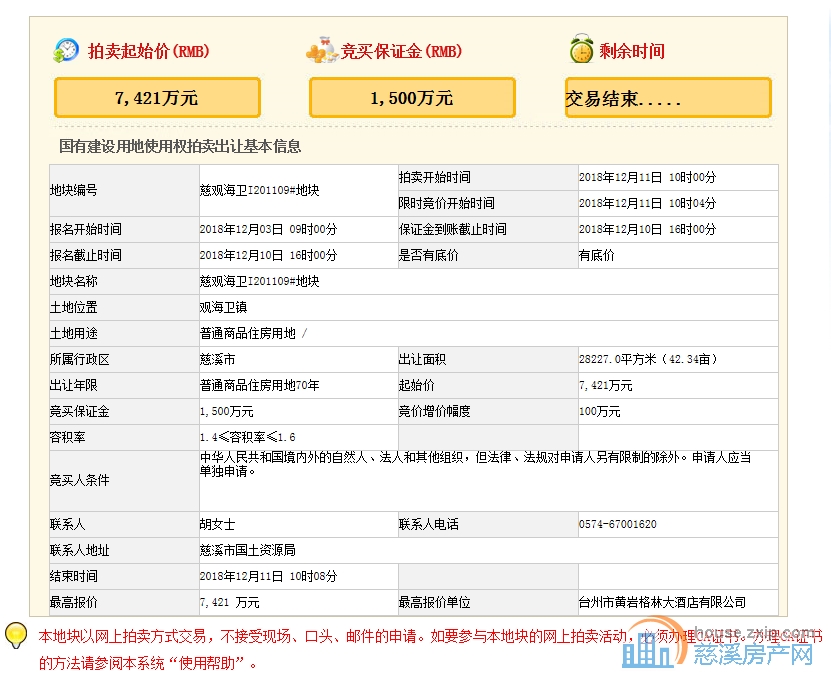The width and height of the screenshot is (831, 684).
Task: Click the remaining time green clock icon
Action: [x=581, y=50]
